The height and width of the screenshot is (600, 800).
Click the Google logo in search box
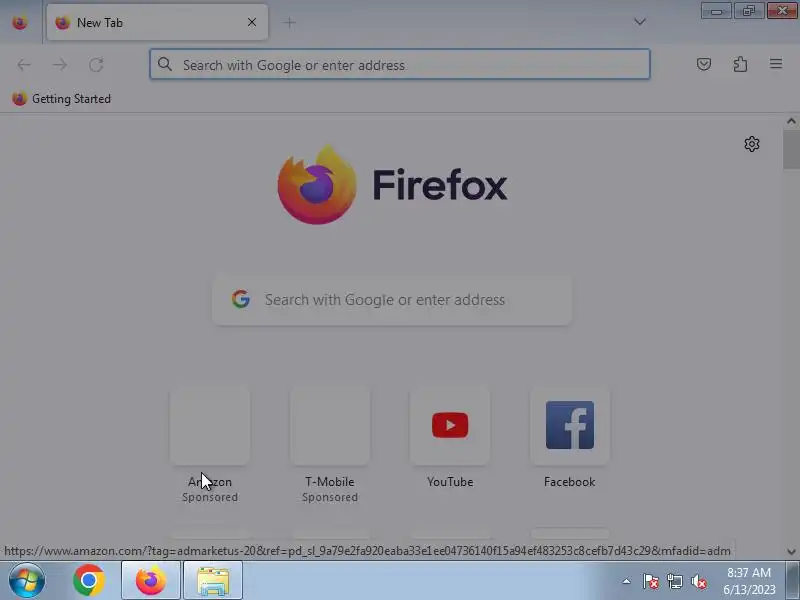tap(241, 299)
